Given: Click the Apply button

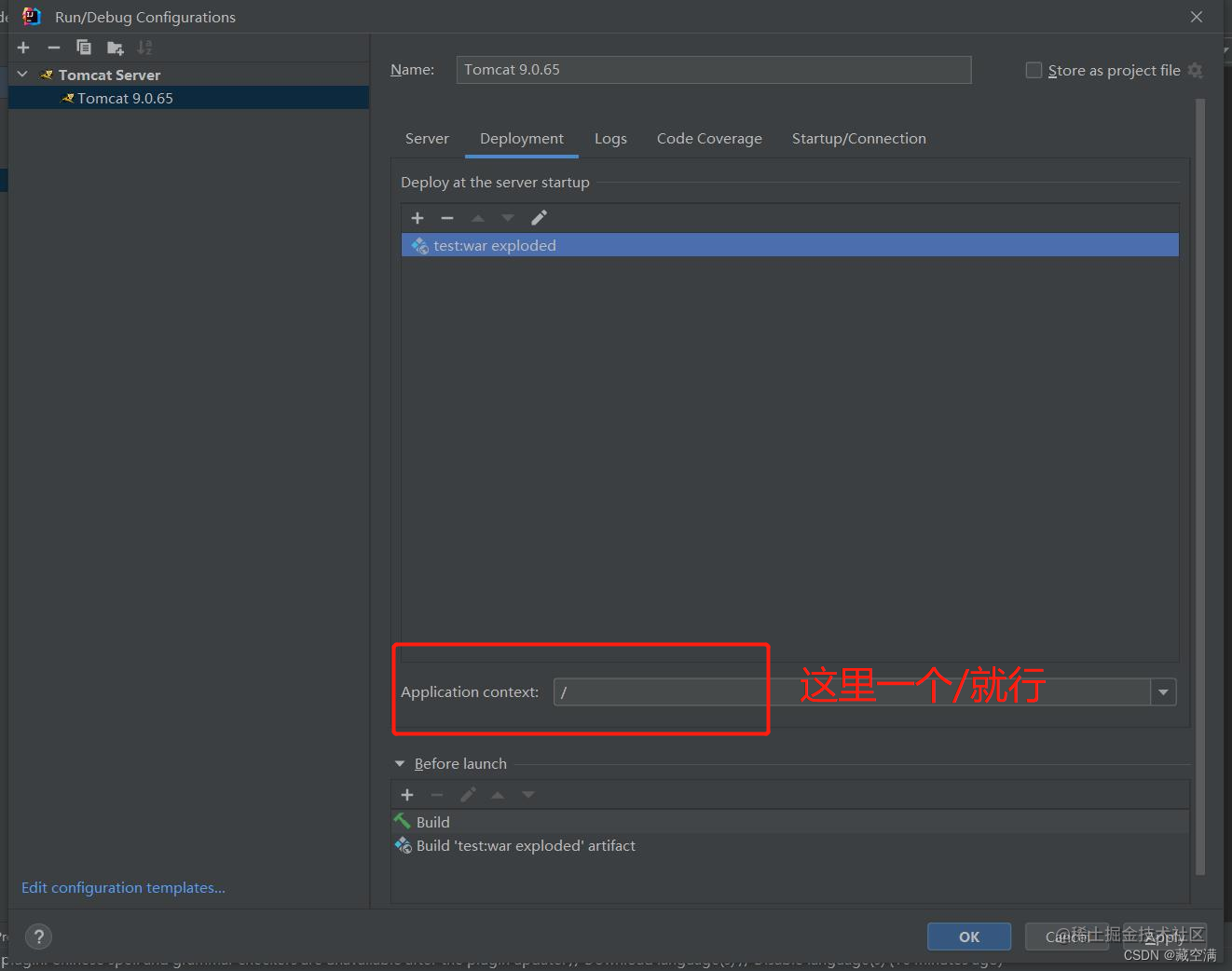Looking at the screenshot, I should coord(1165,937).
